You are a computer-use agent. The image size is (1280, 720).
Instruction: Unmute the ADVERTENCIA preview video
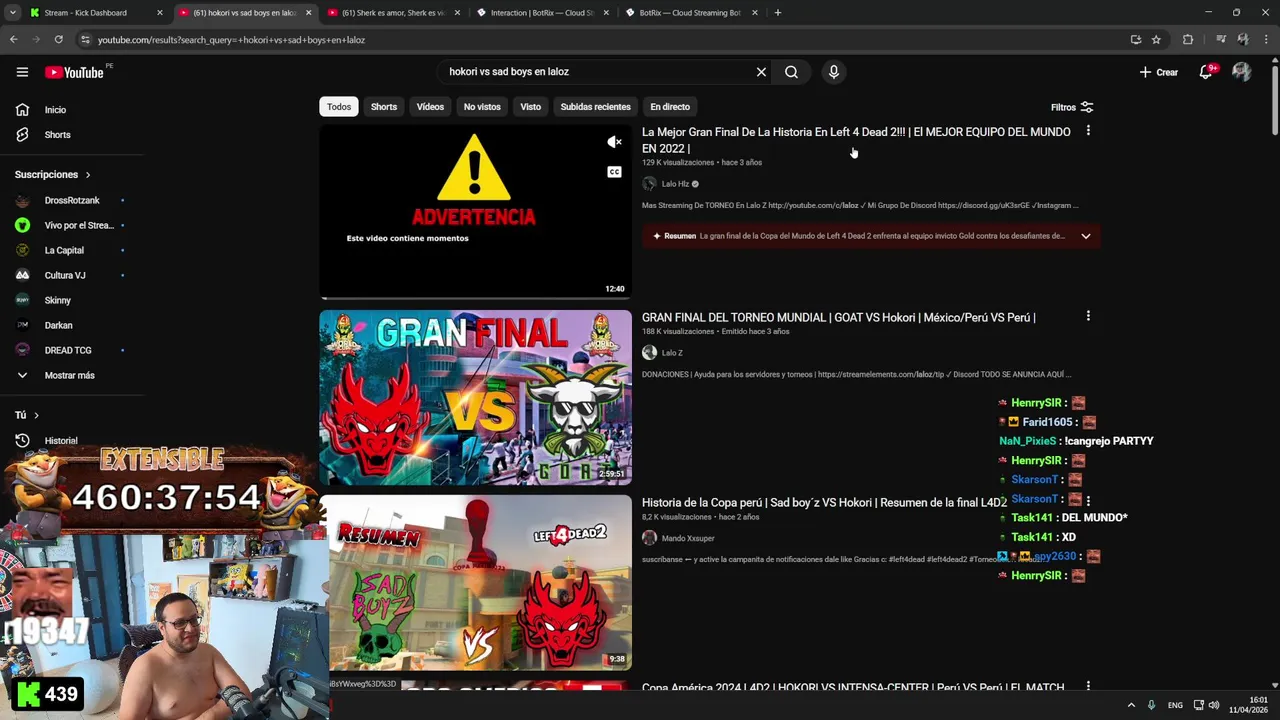point(614,143)
